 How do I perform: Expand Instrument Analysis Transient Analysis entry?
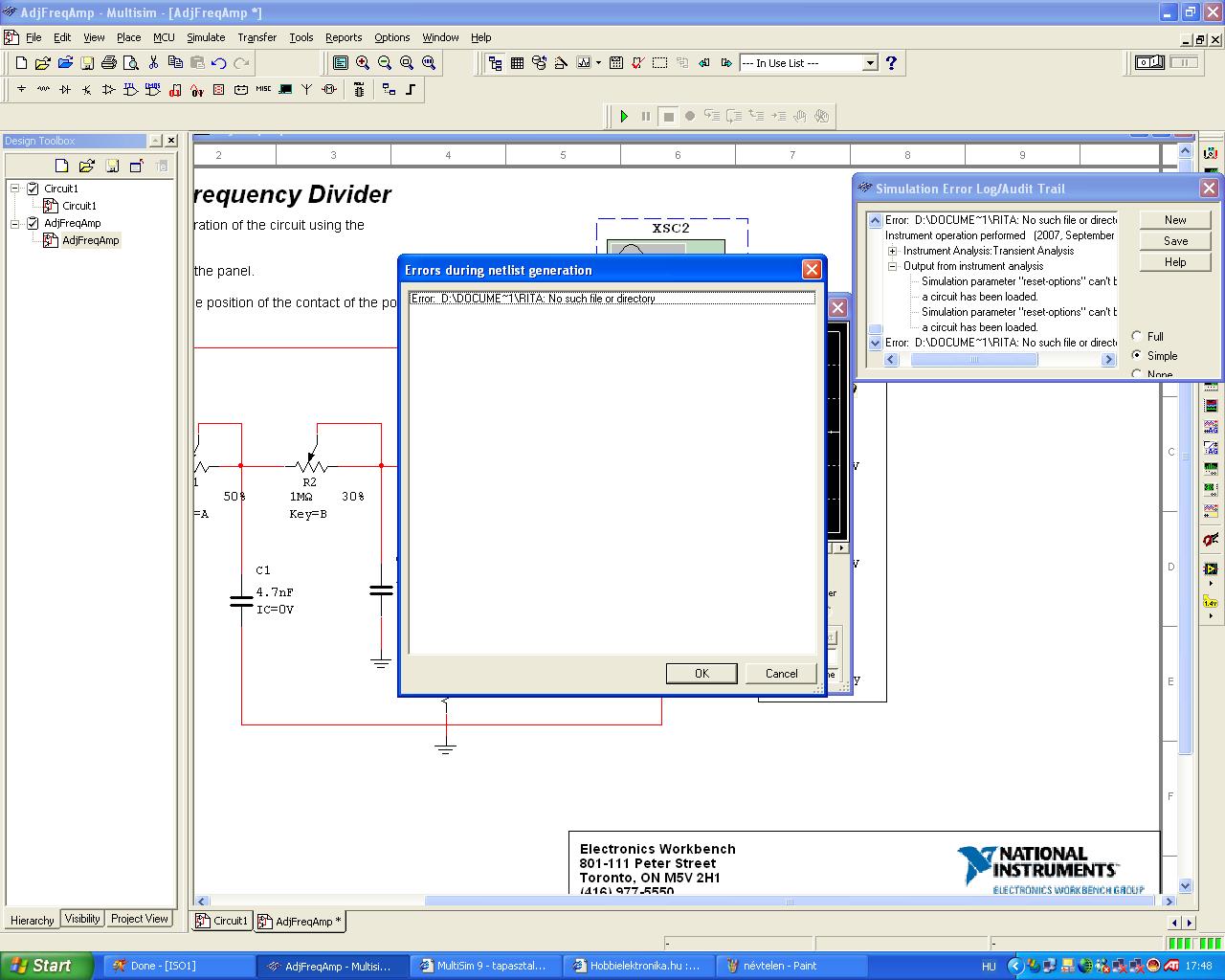pos(892,251)
